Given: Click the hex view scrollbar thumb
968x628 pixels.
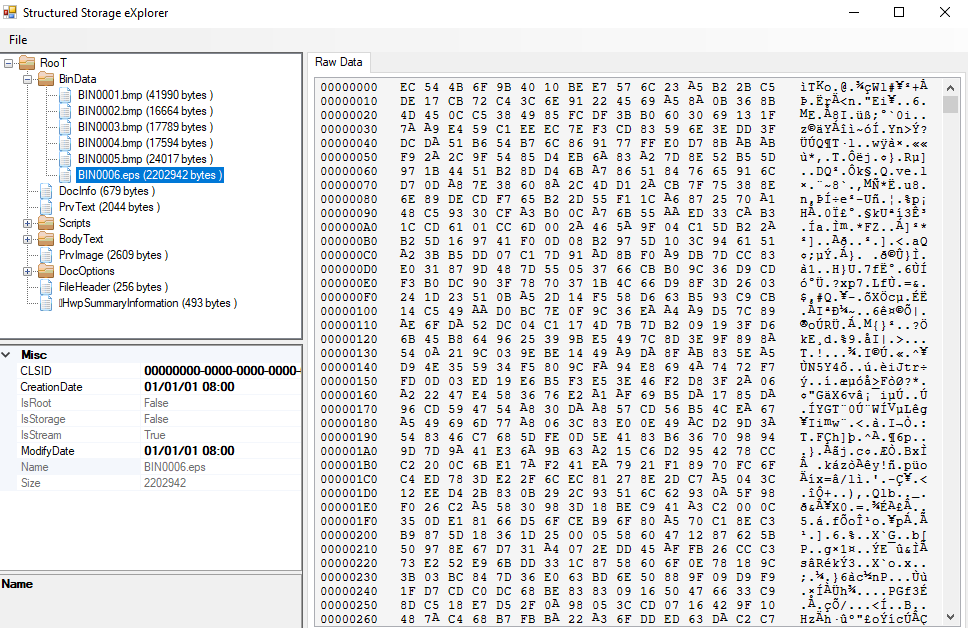Looking at the screenshot, I should click(950, 104).
